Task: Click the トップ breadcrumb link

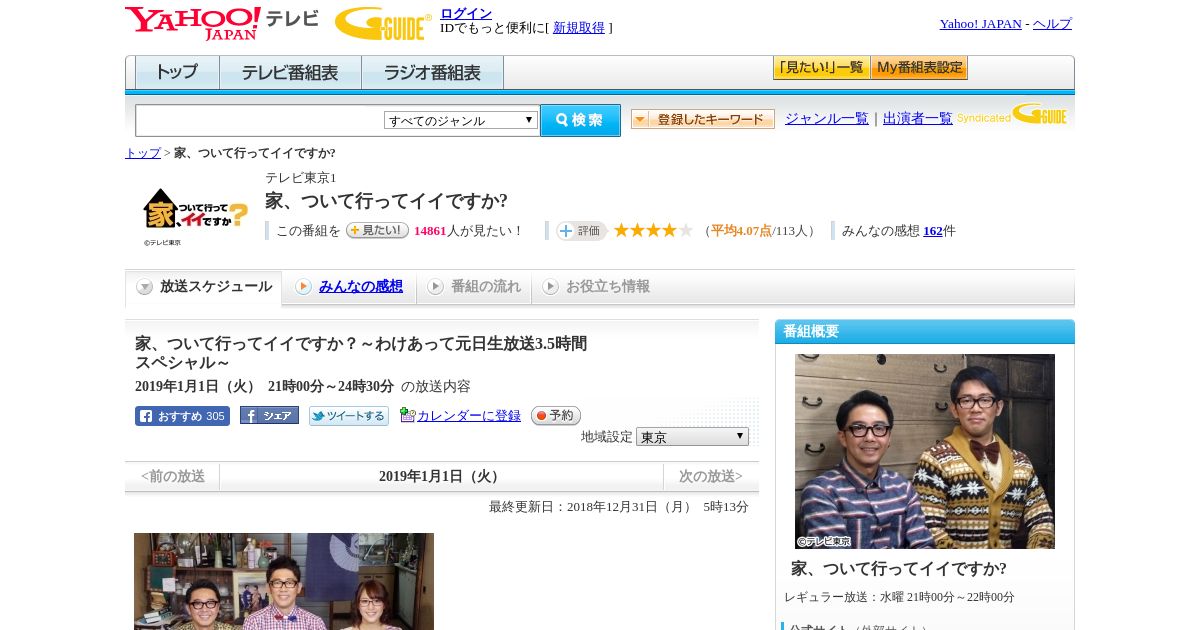Action: (x=142, y=153)
